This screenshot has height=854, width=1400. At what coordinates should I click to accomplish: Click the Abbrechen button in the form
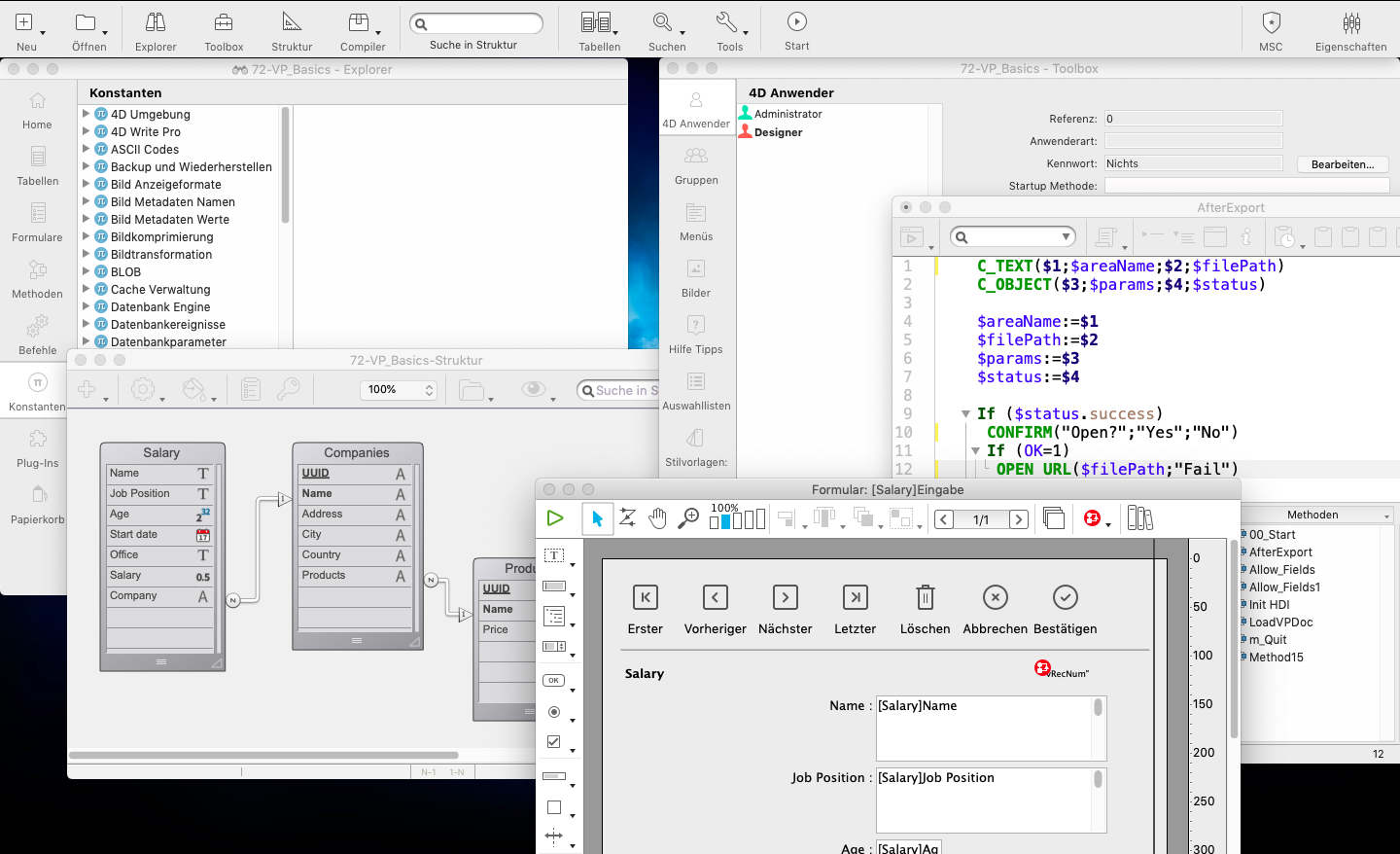click(996, 597)
